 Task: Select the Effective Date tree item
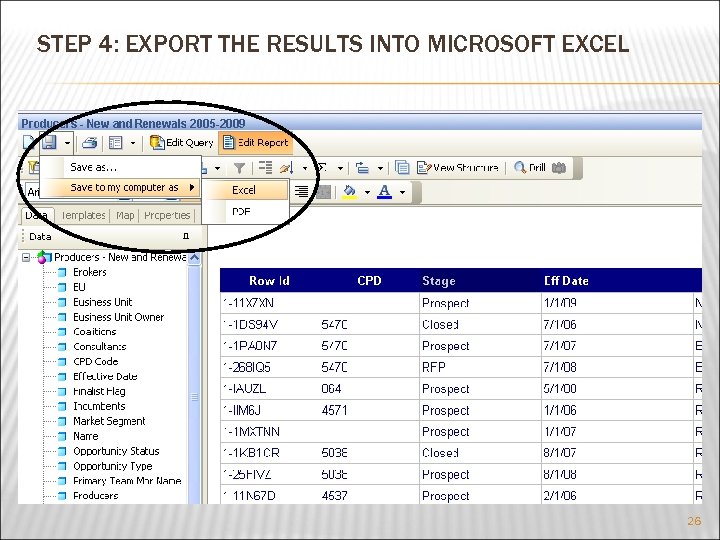tap(105, 377)
